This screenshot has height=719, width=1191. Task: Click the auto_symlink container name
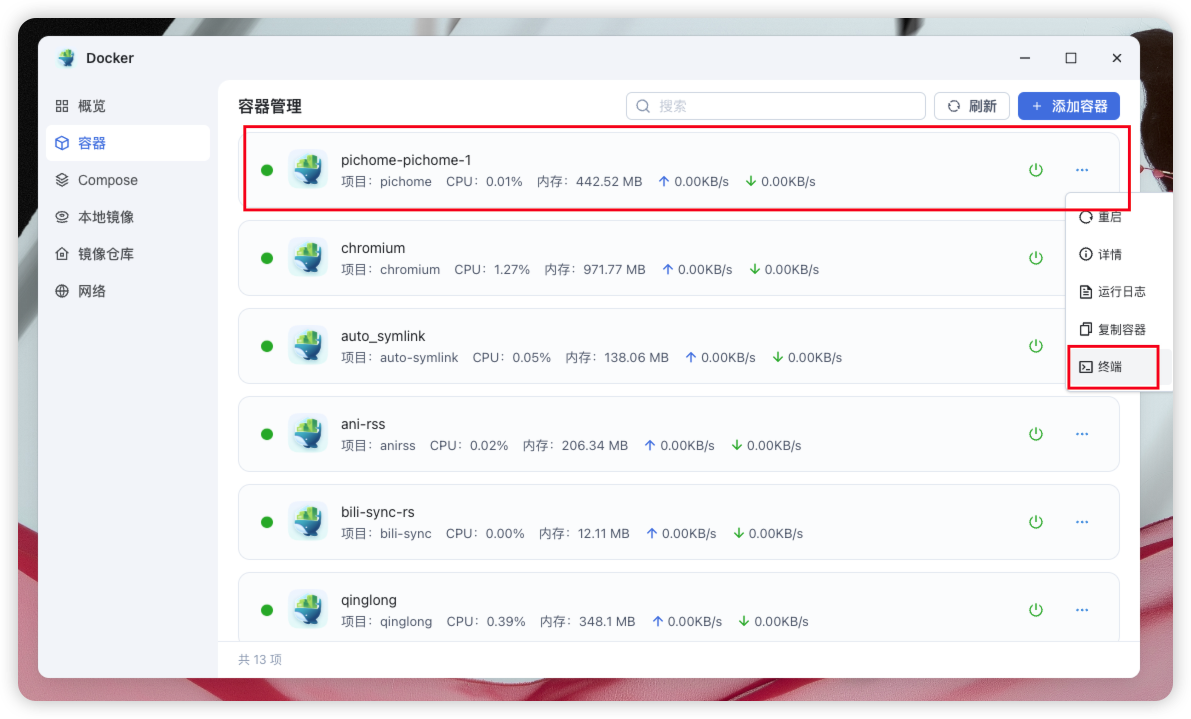(x=383, y=336)
